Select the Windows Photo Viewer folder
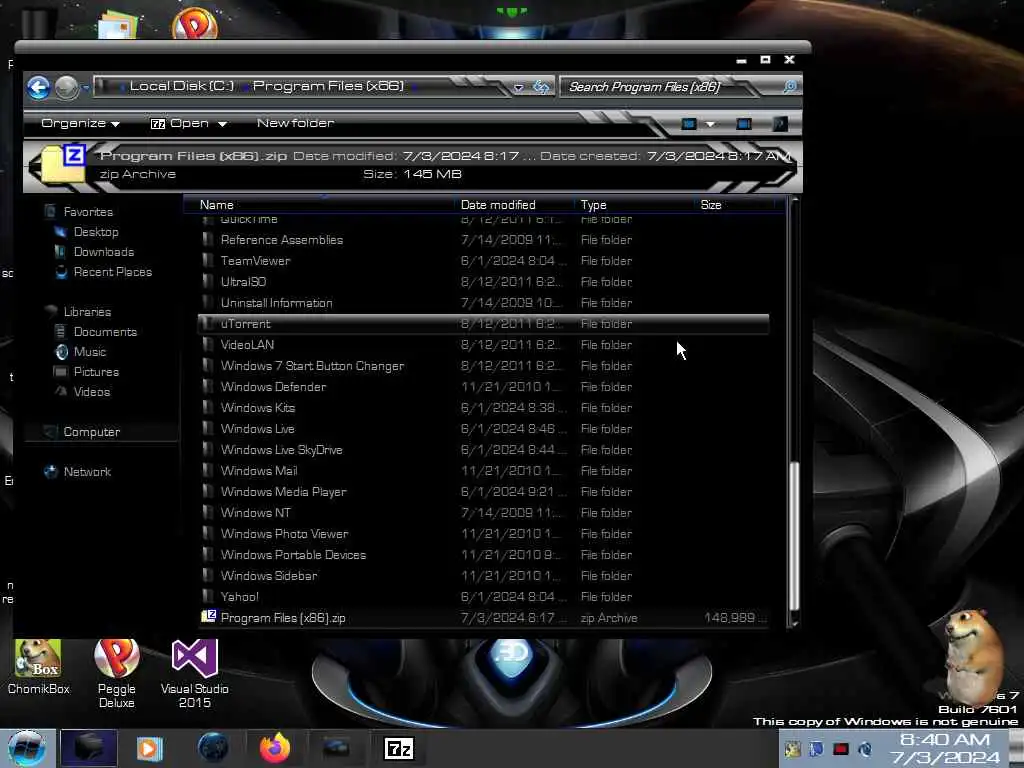The width and height of the screenshot is (1024, 768). click(483, 534)
